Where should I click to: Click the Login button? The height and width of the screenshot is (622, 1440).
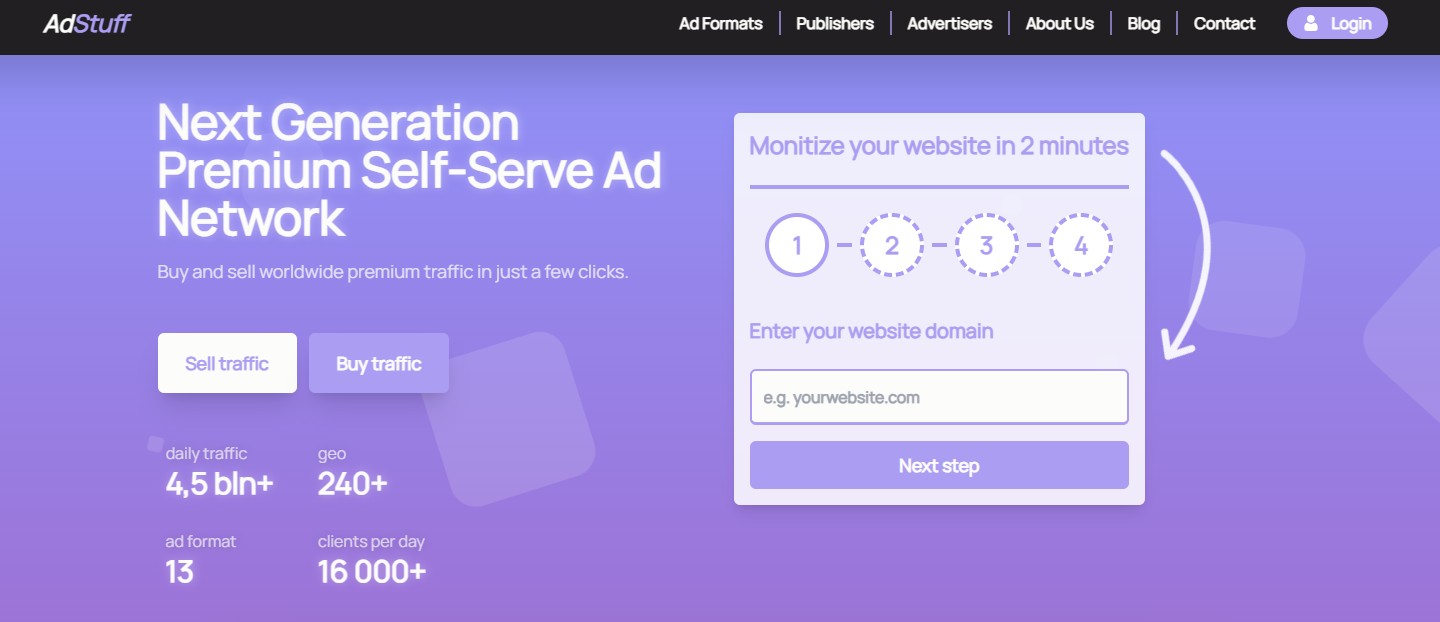(x=1337, y=23)
